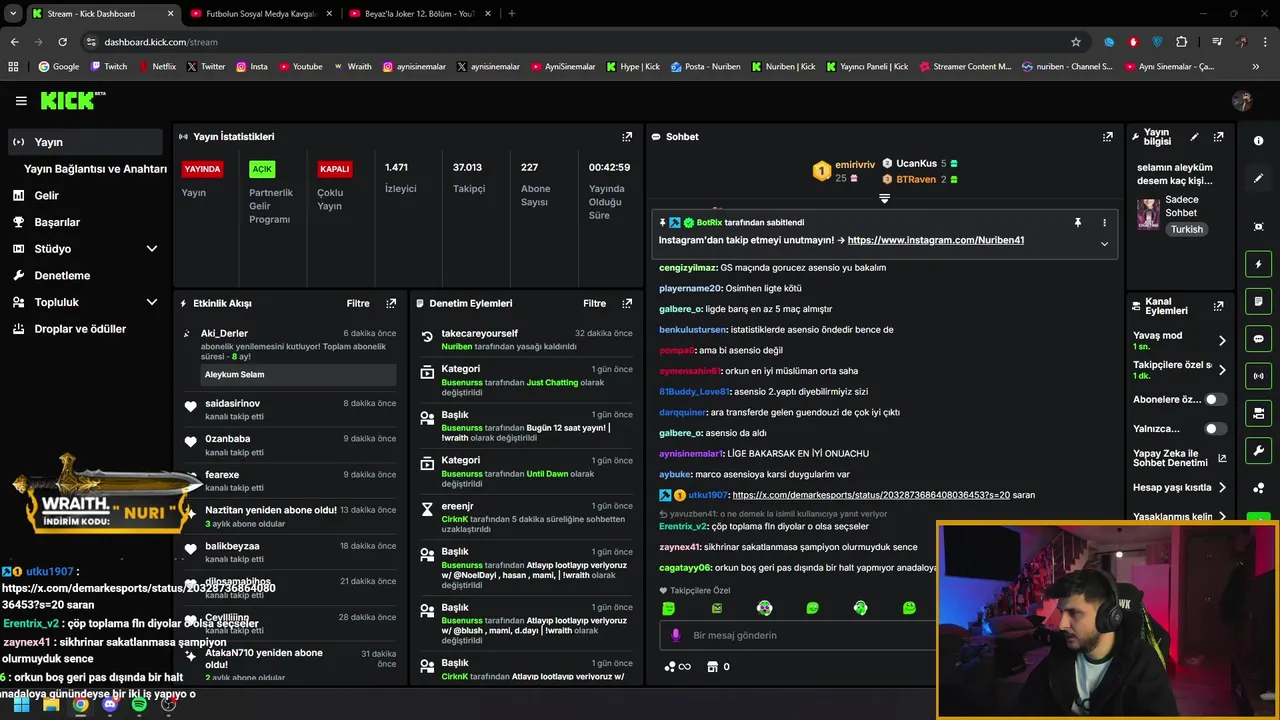Pop out the Yayın bilgisi panel
The width and height of the screenshot is (1280, 720).
(1218, 137)
